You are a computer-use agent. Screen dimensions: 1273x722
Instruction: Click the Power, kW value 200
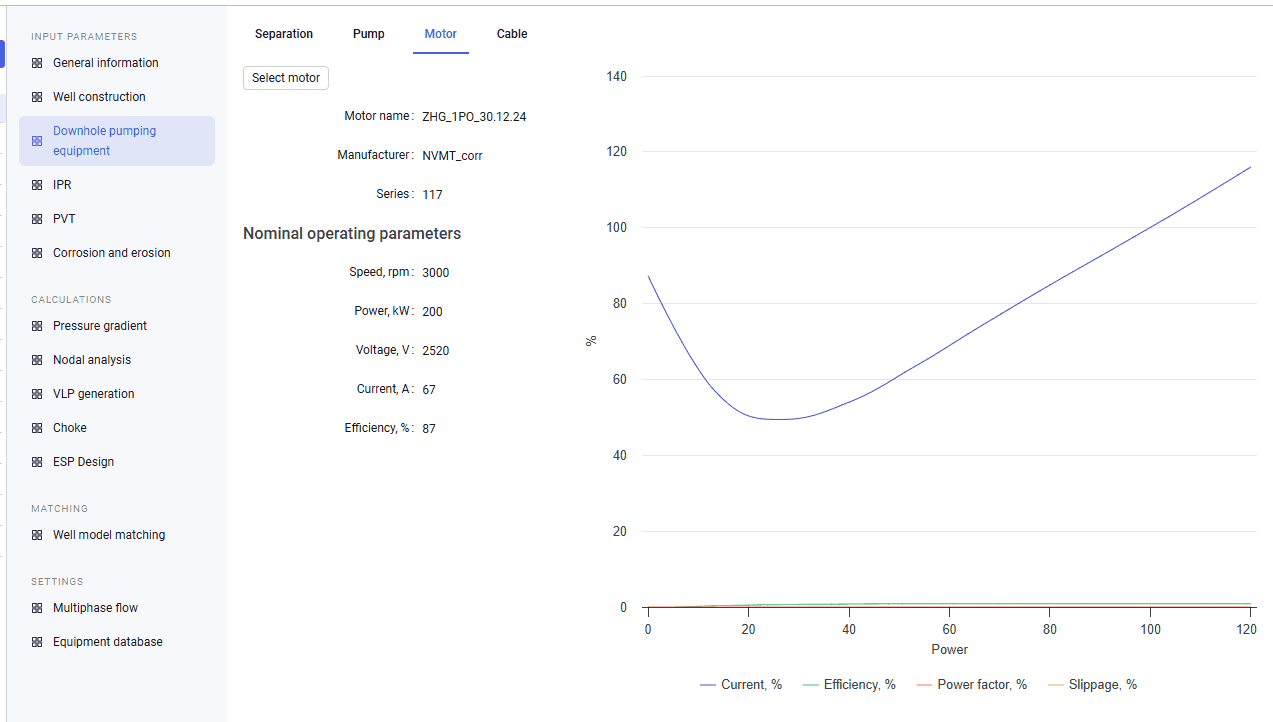432,312
